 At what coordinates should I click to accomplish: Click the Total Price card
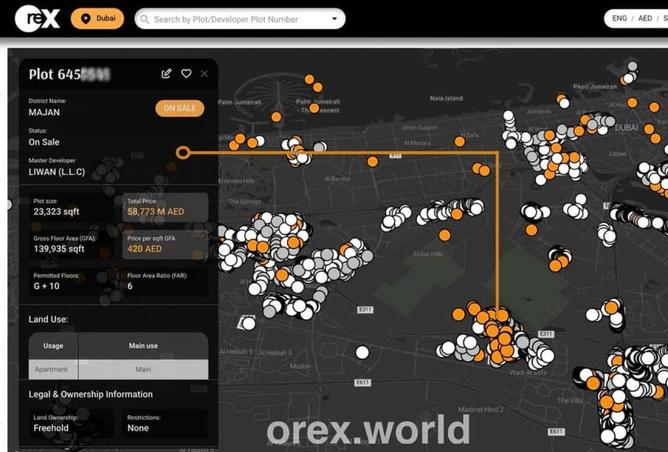coord(166,207)
